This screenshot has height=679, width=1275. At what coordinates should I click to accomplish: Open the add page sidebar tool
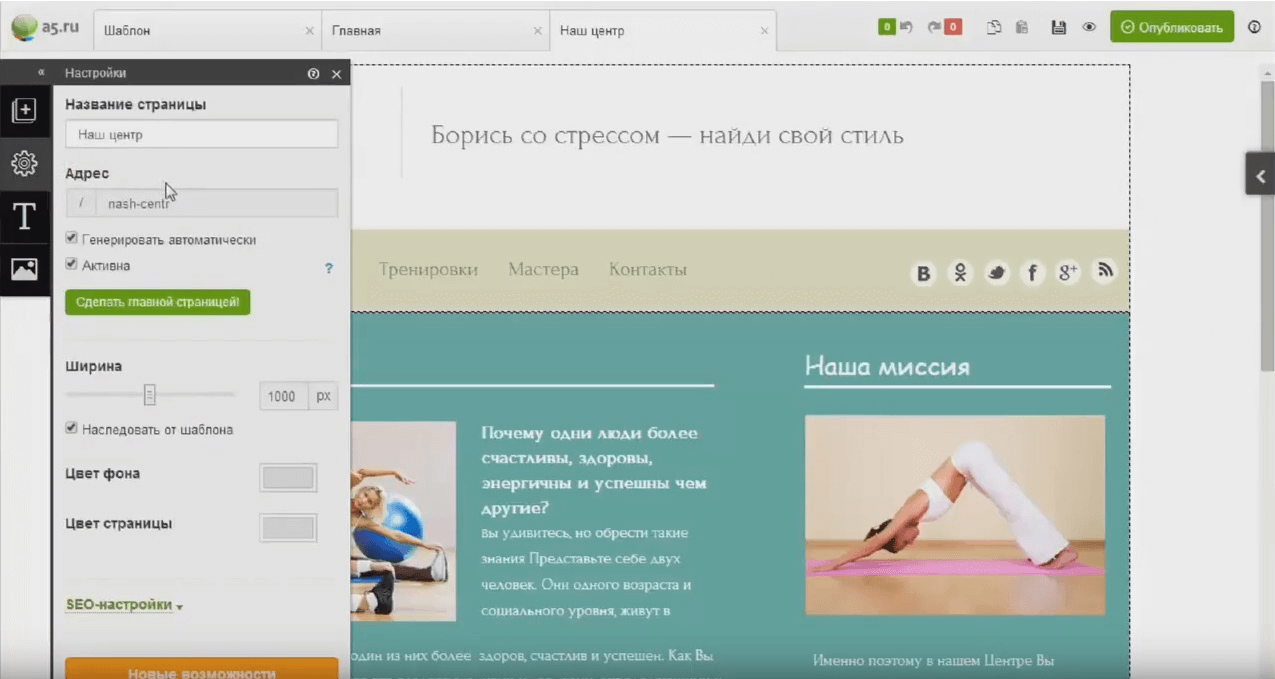[x=24, y=110]
